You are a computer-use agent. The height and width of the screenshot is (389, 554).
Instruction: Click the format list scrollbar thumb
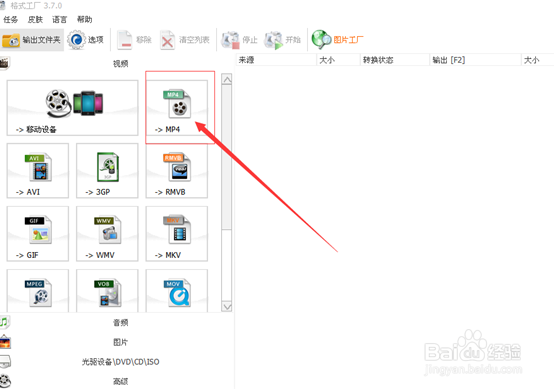click(x=227, y=157)
